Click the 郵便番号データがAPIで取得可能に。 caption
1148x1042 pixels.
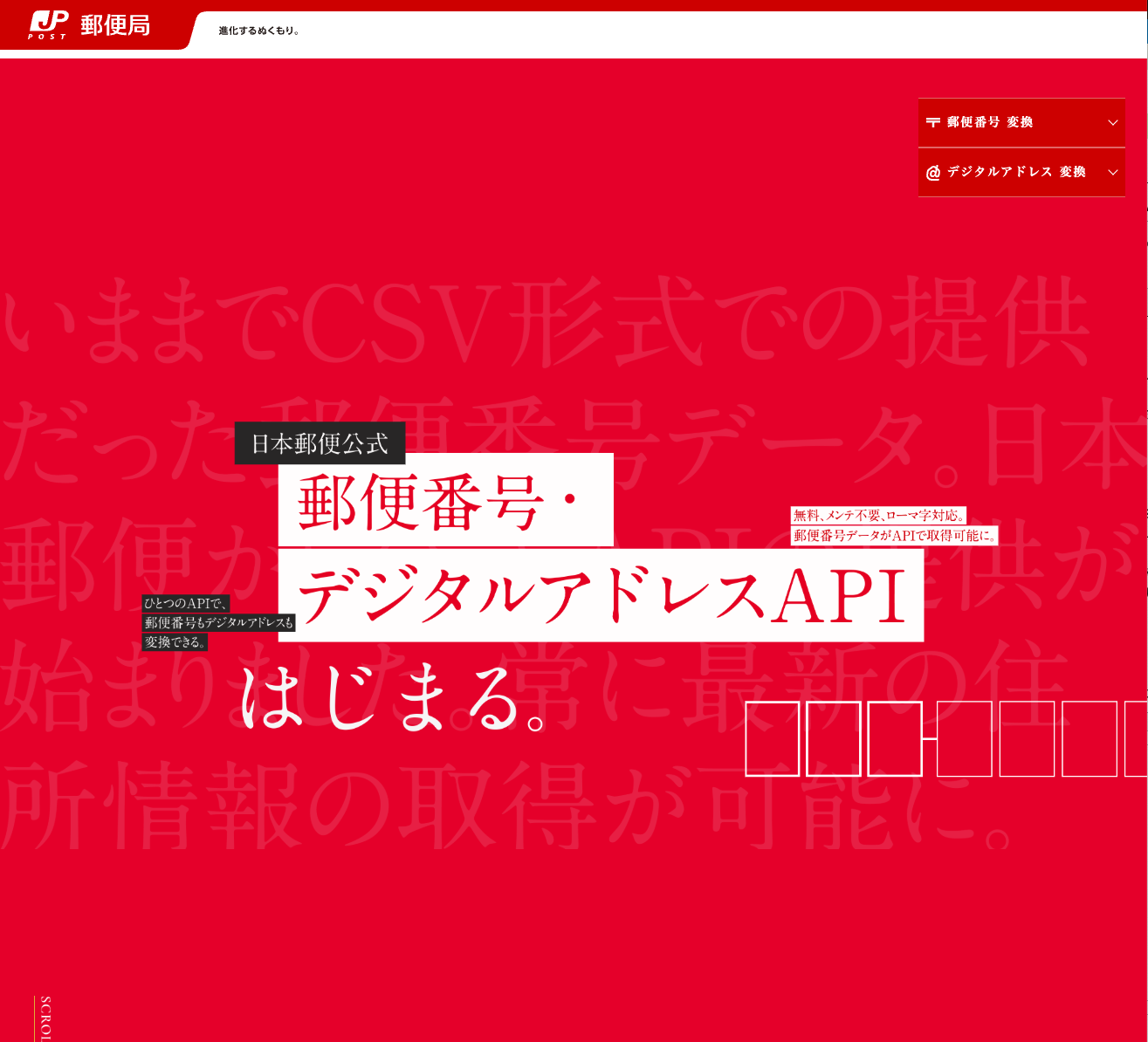pos(895,536)
